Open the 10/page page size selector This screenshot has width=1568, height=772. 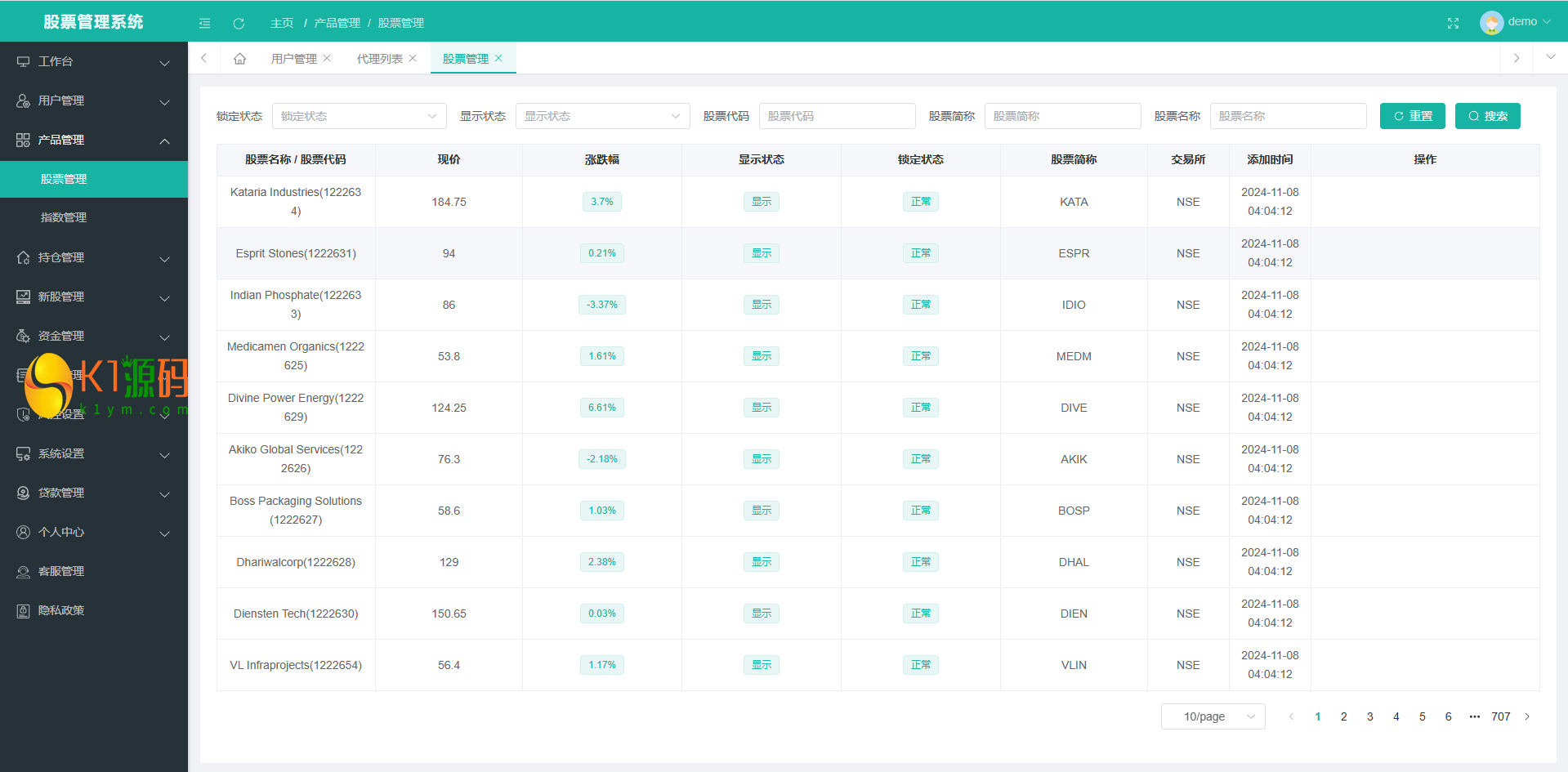click(x=1213, y=716)
